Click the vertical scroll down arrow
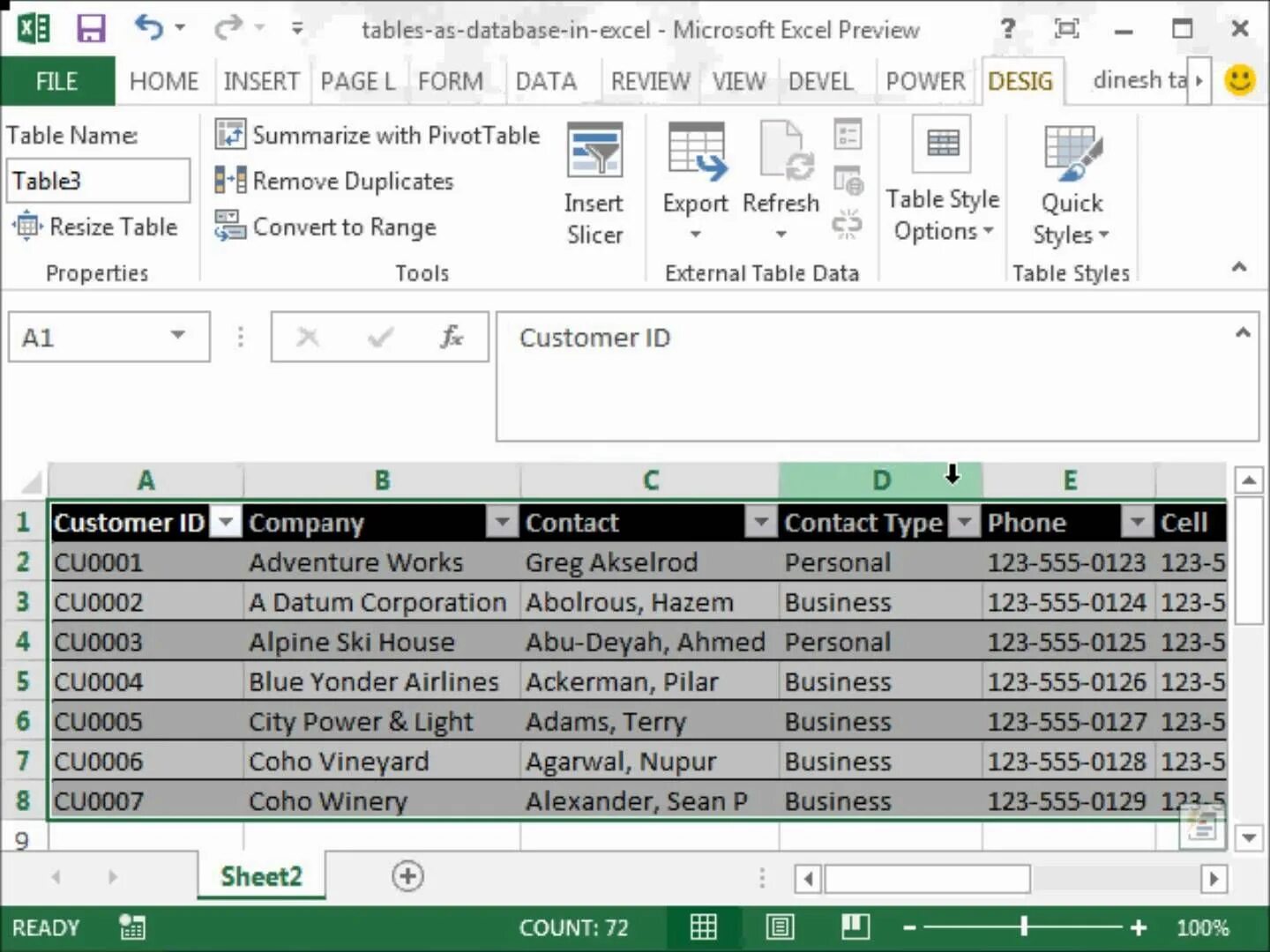The image size is (1270, 952). [1248, 837]
